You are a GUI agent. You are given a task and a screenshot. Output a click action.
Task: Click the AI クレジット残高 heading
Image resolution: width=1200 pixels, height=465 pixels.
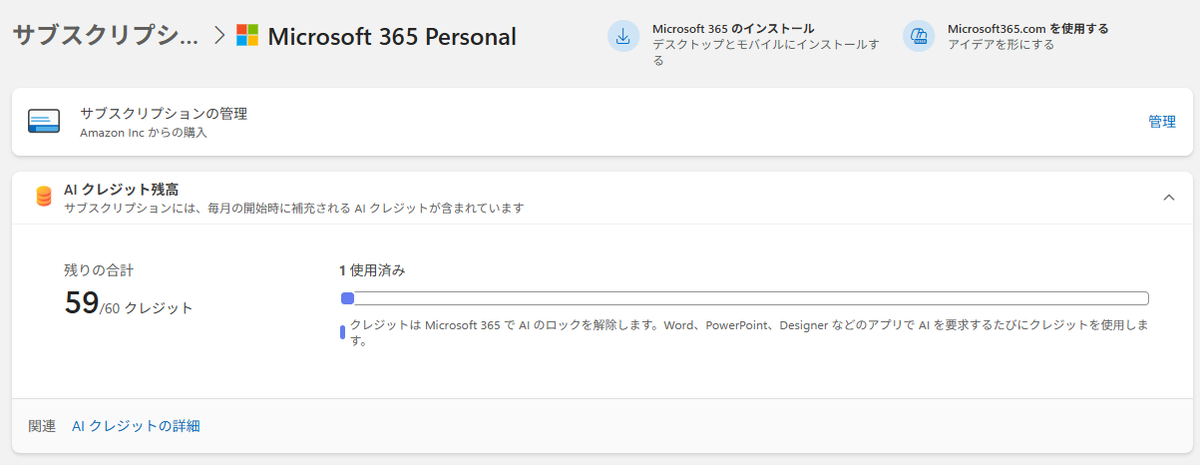click(121, 189)
